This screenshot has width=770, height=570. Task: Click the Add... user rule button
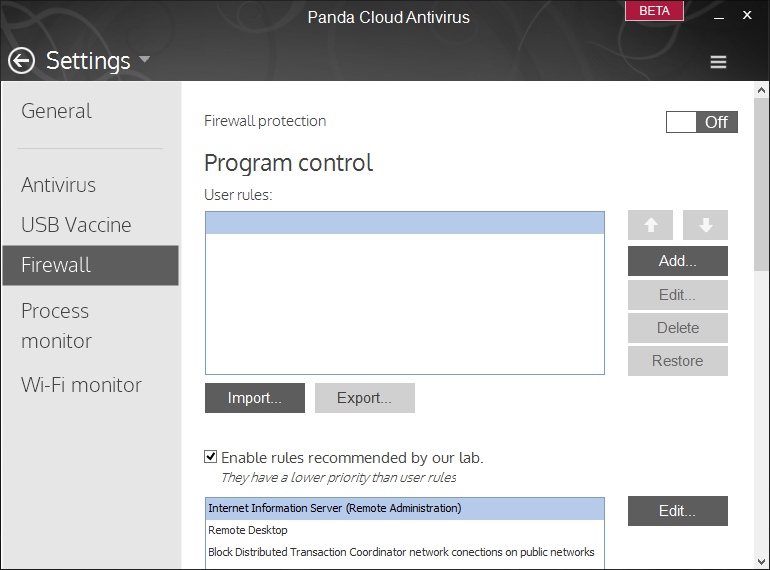[x=678, y=261]
